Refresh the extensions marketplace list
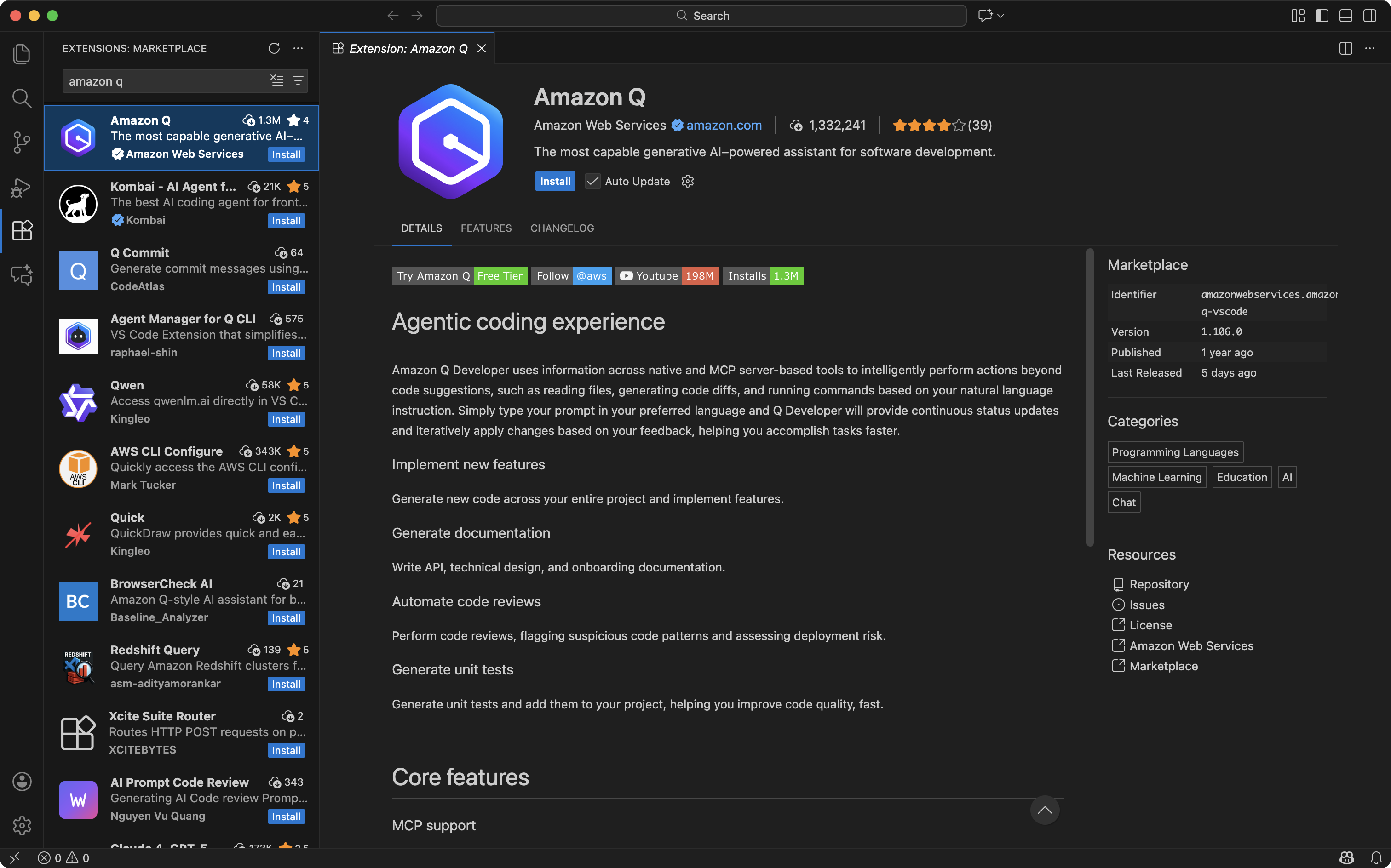This screenshot has height=868, width=1391. tap(275, 48)
